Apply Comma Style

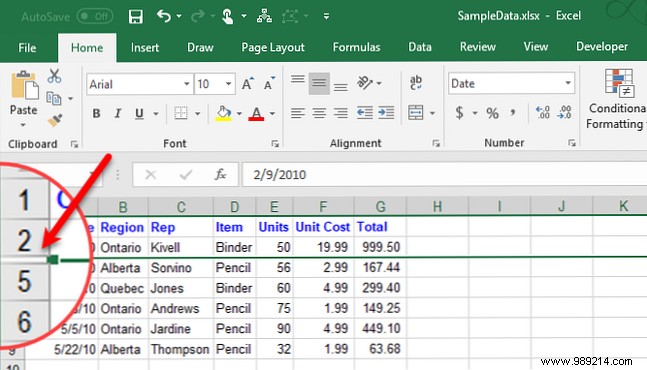click(513, 113)
